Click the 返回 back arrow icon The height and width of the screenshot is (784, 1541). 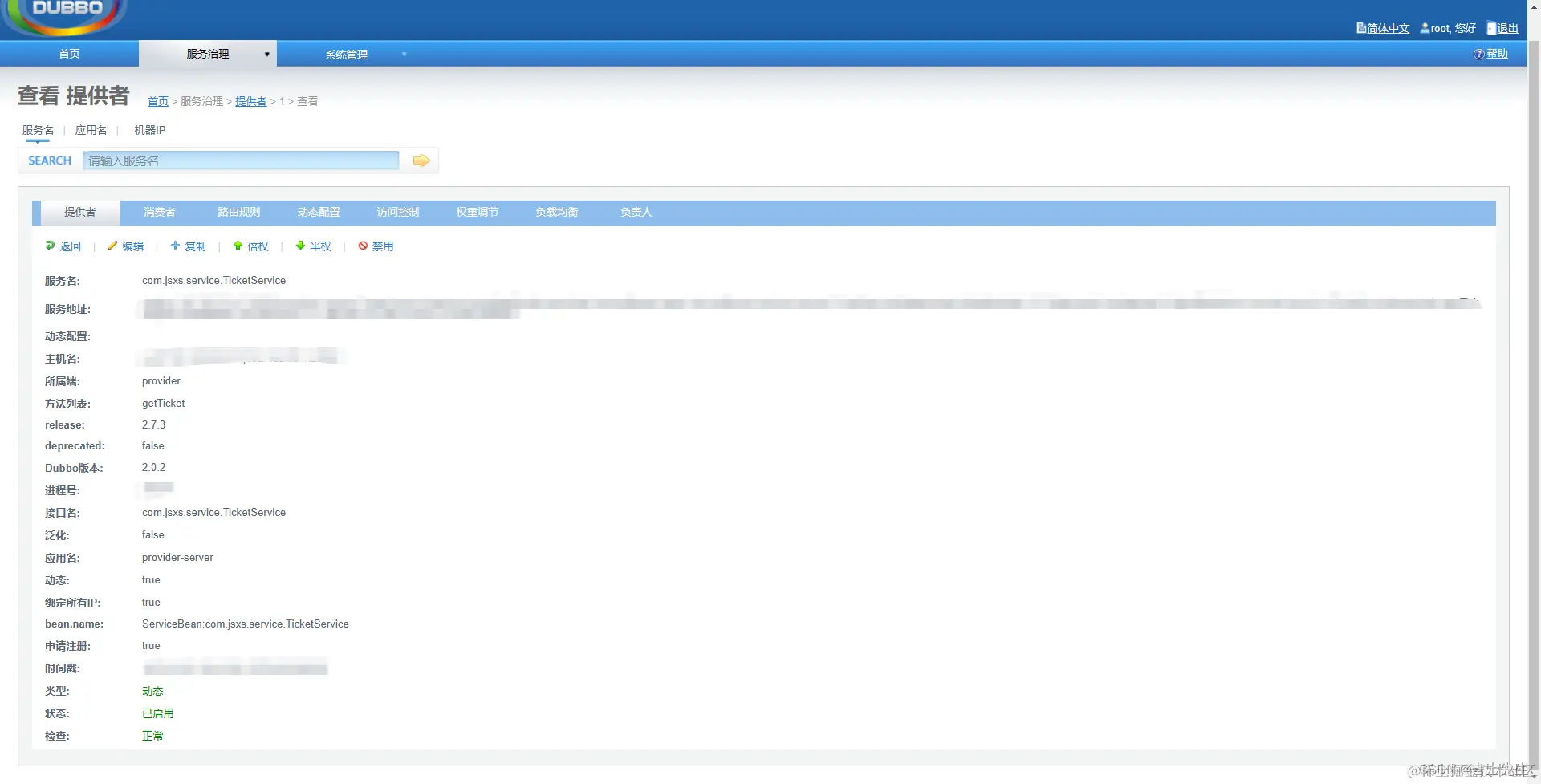tap(51, 246)
